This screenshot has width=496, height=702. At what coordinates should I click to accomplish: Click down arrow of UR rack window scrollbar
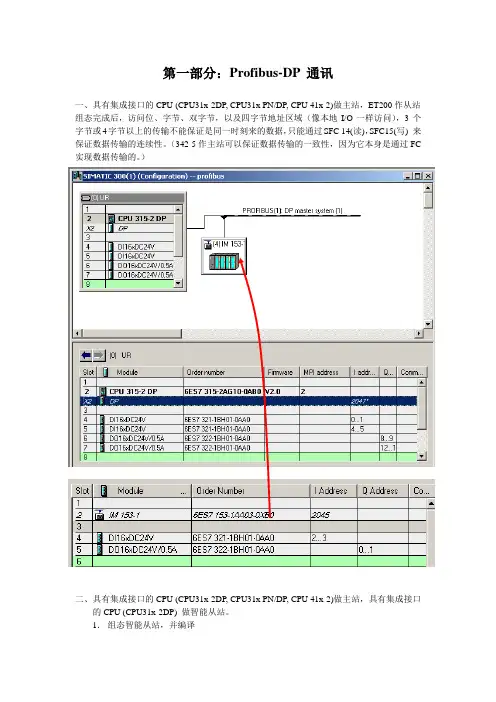tap(178, 283)
